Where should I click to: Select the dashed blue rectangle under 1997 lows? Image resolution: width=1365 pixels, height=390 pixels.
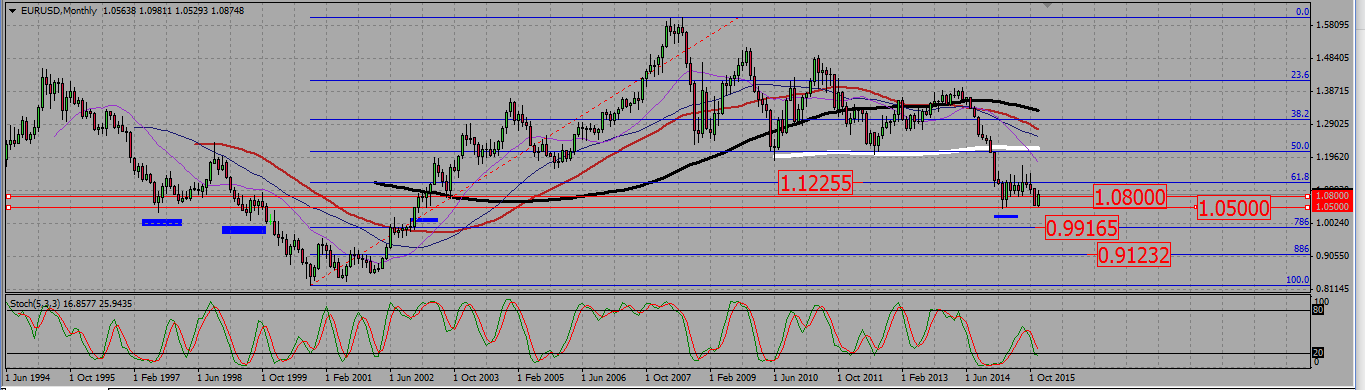click(x=162, y=222)
